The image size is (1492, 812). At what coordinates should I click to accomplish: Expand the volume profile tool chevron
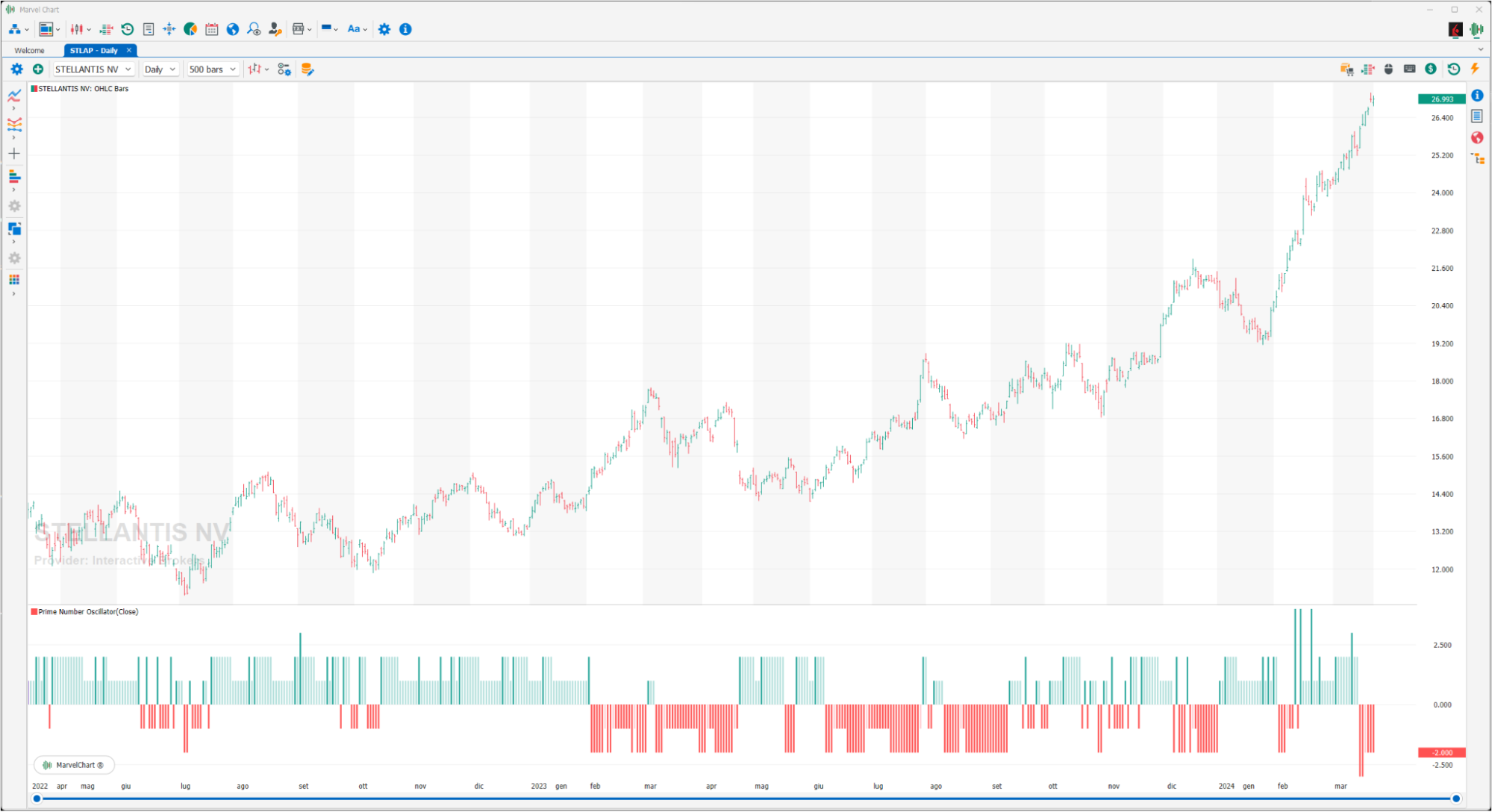point(14,190)
